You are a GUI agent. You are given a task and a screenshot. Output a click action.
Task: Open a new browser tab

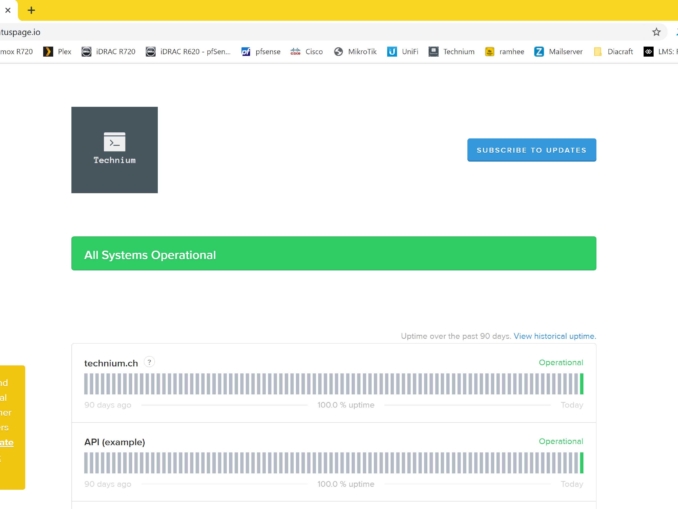tap(31, 10)
